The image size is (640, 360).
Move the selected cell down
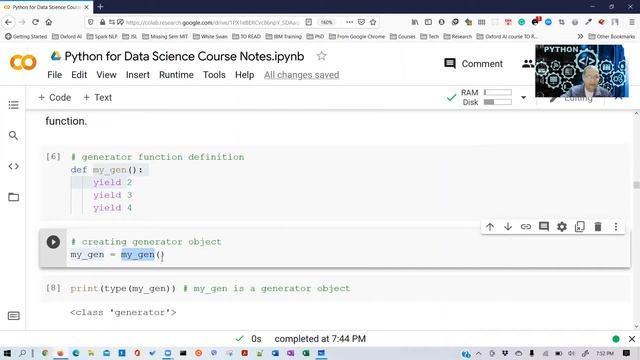(508, 227)
